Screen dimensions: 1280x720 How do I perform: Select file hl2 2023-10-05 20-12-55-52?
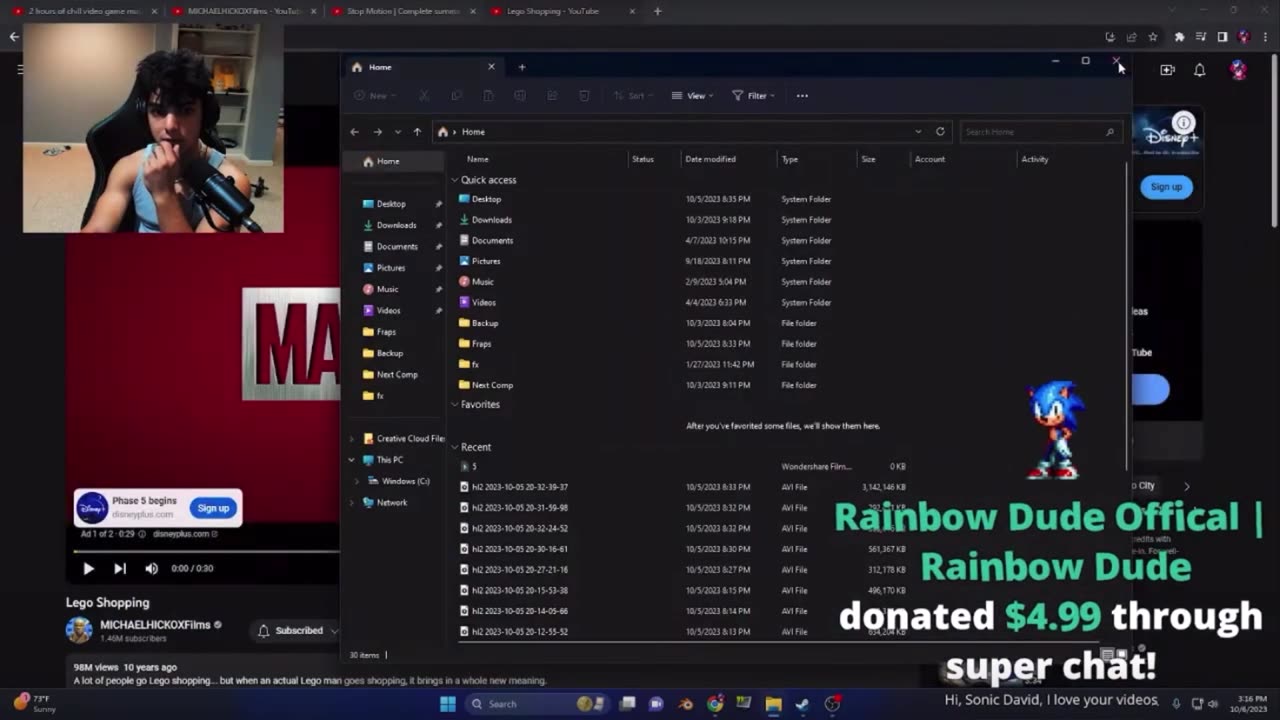520,632
